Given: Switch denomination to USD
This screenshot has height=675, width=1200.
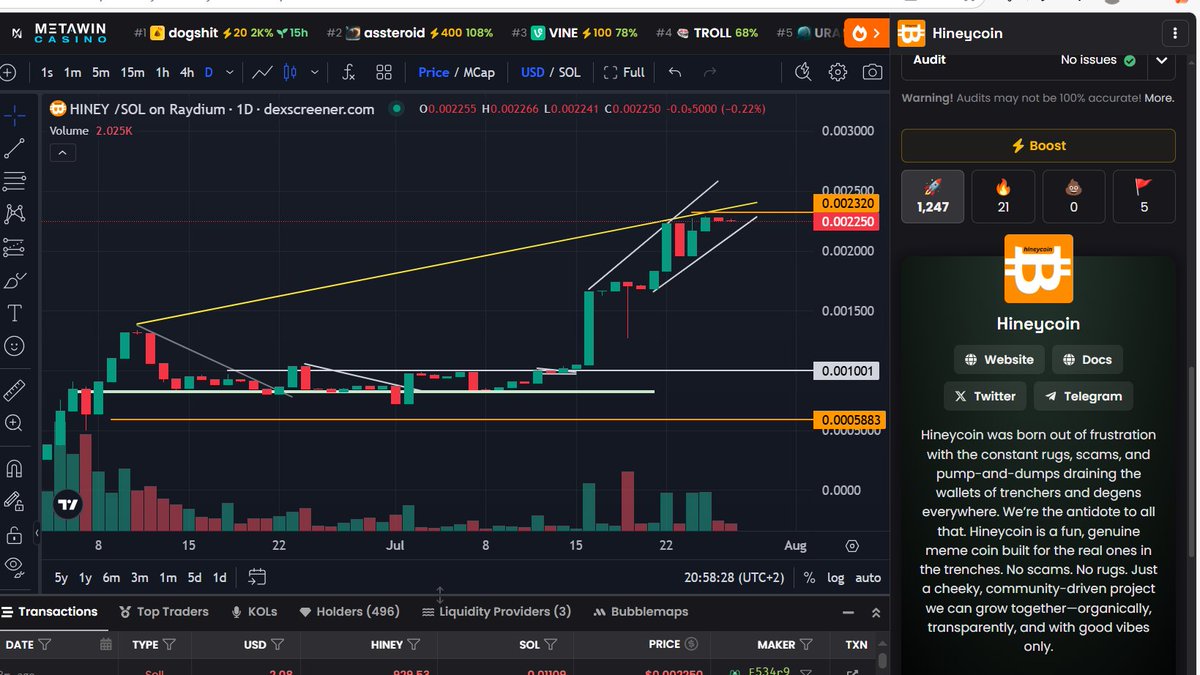Looking at the screenshot, I should coord(533,72).
